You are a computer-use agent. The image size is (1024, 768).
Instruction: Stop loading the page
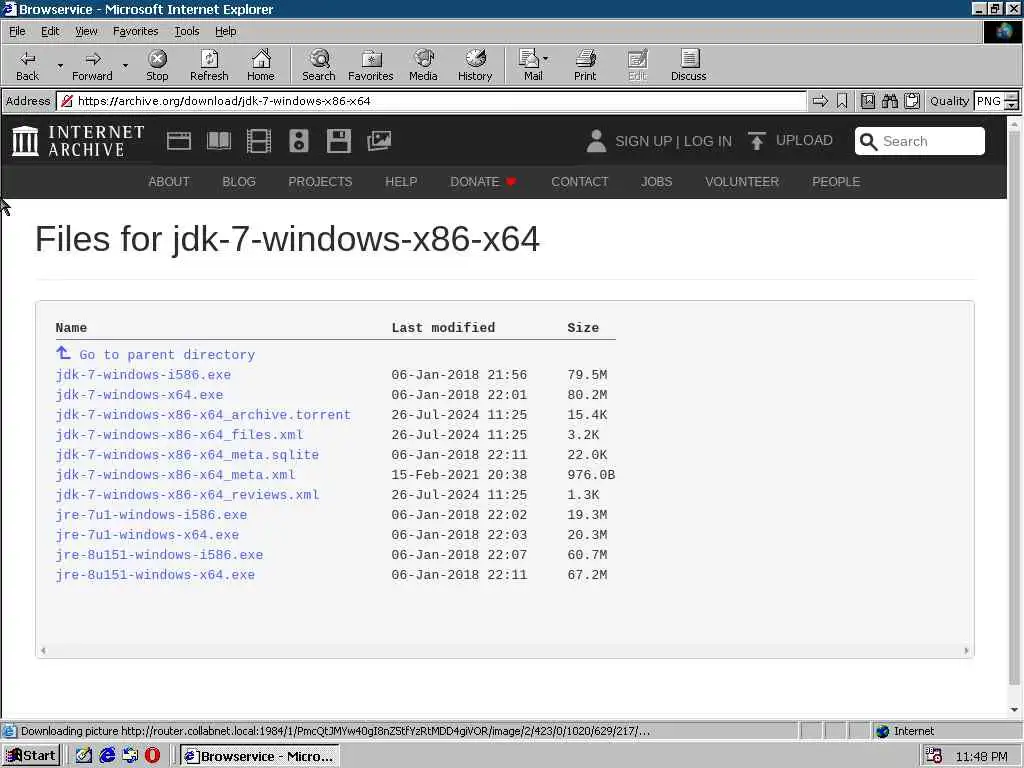(157, 65)
